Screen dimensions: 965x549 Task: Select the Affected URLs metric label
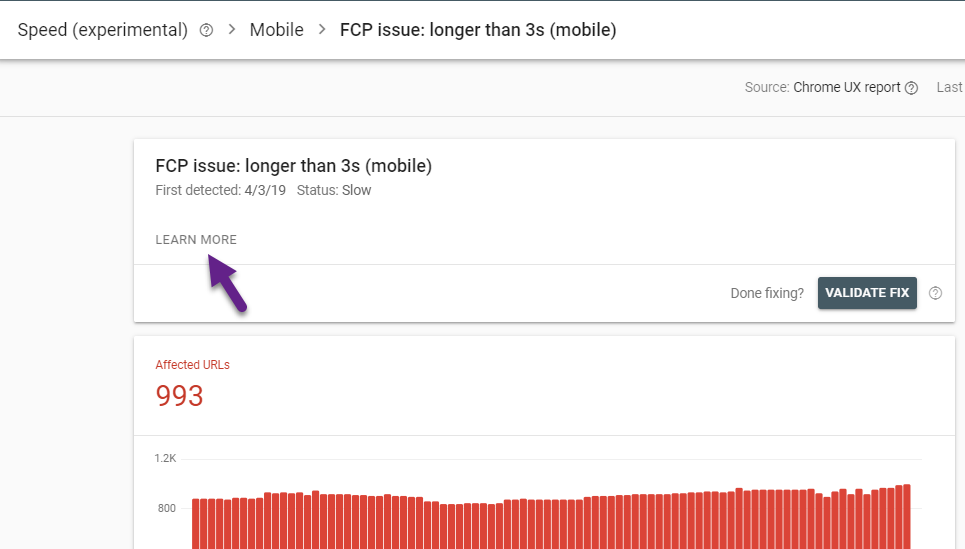192,365
